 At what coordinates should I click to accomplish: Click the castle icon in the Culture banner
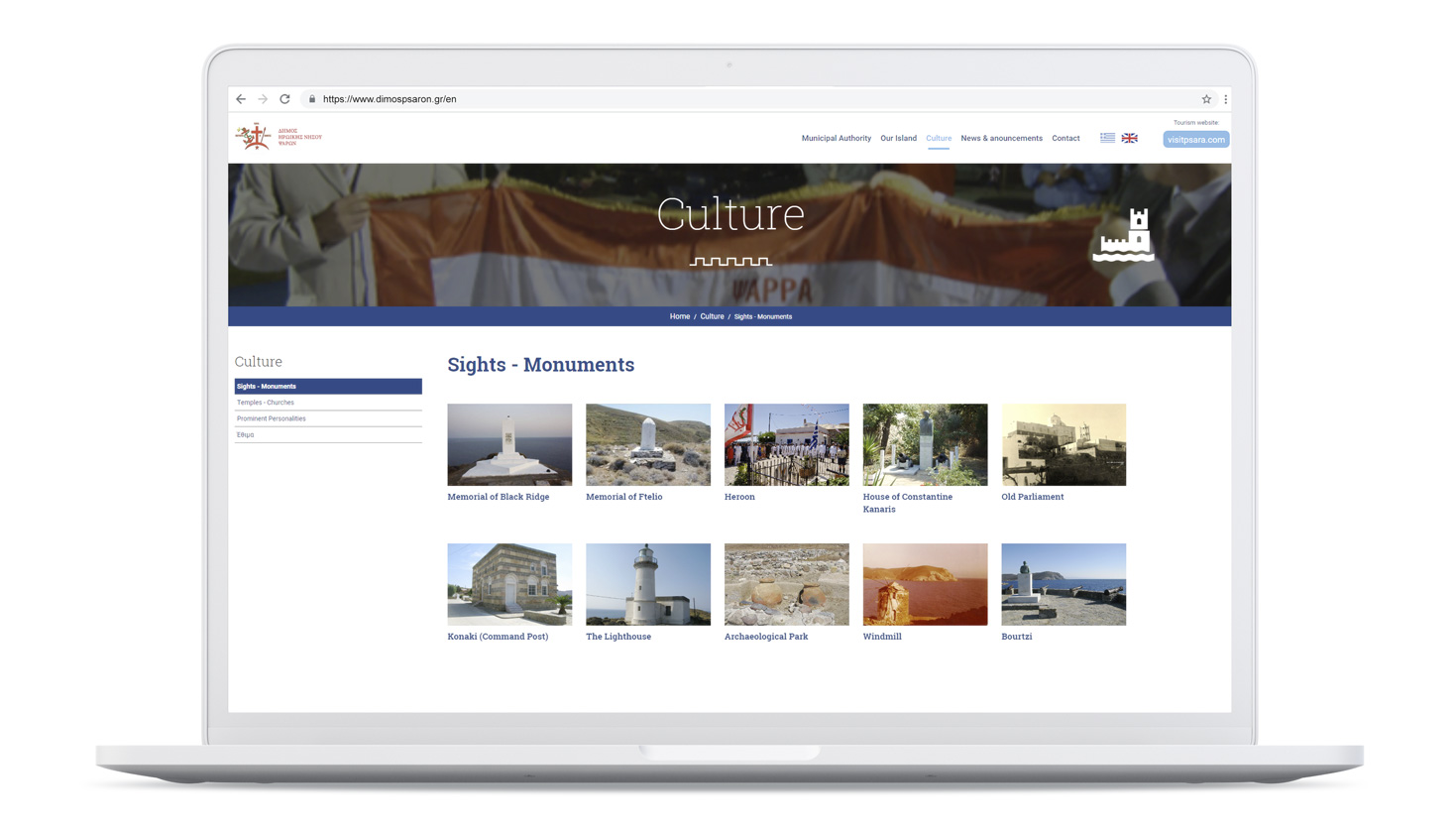[1124, 235]
